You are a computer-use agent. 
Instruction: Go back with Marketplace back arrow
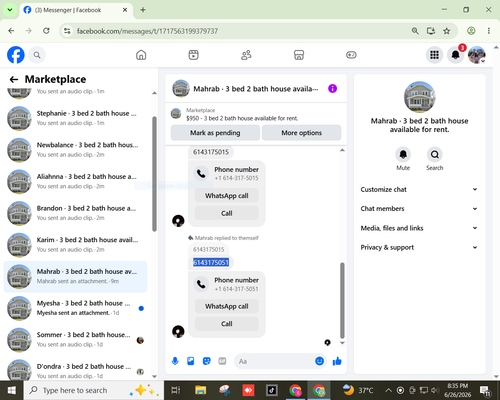pos(14,79)
